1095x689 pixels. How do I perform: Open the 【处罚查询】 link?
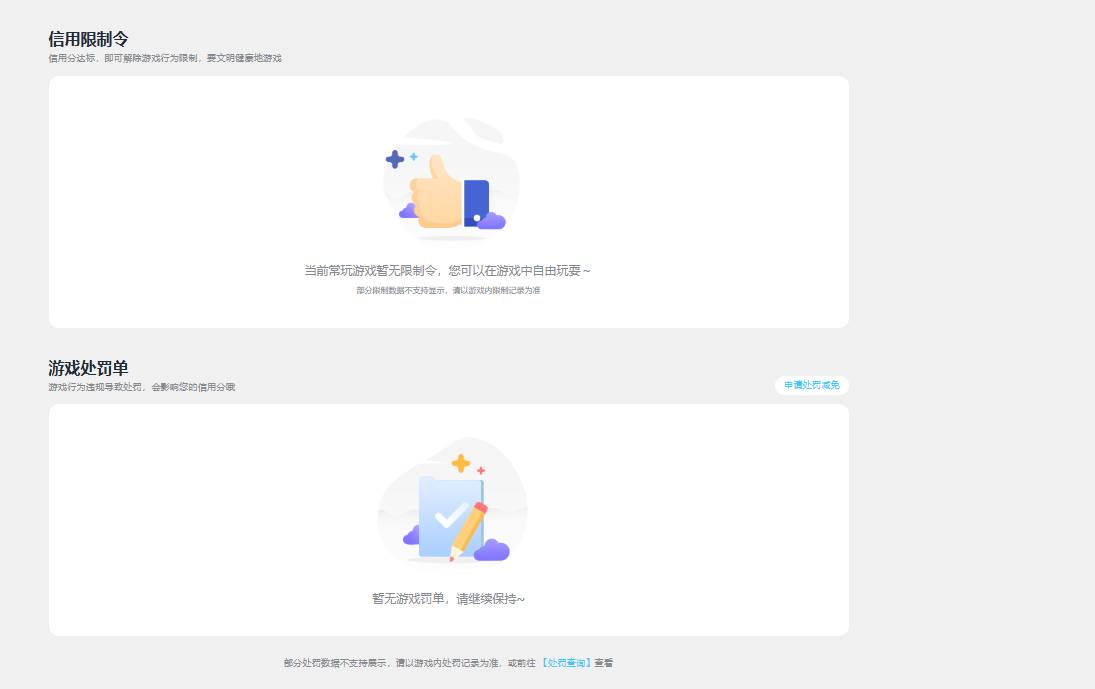pos(566,663)
